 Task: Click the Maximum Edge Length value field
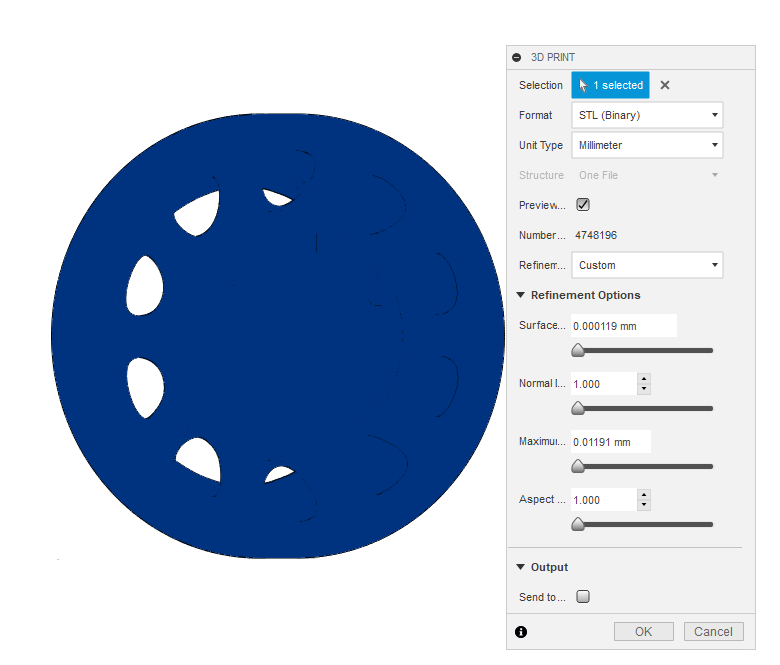coord(610,441)
